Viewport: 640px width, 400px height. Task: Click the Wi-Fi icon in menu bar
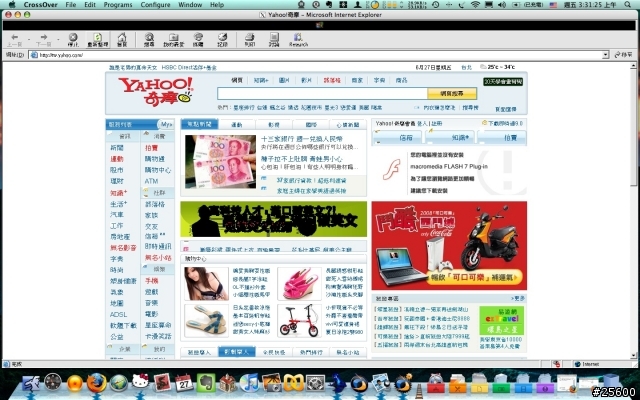point(475,5)
